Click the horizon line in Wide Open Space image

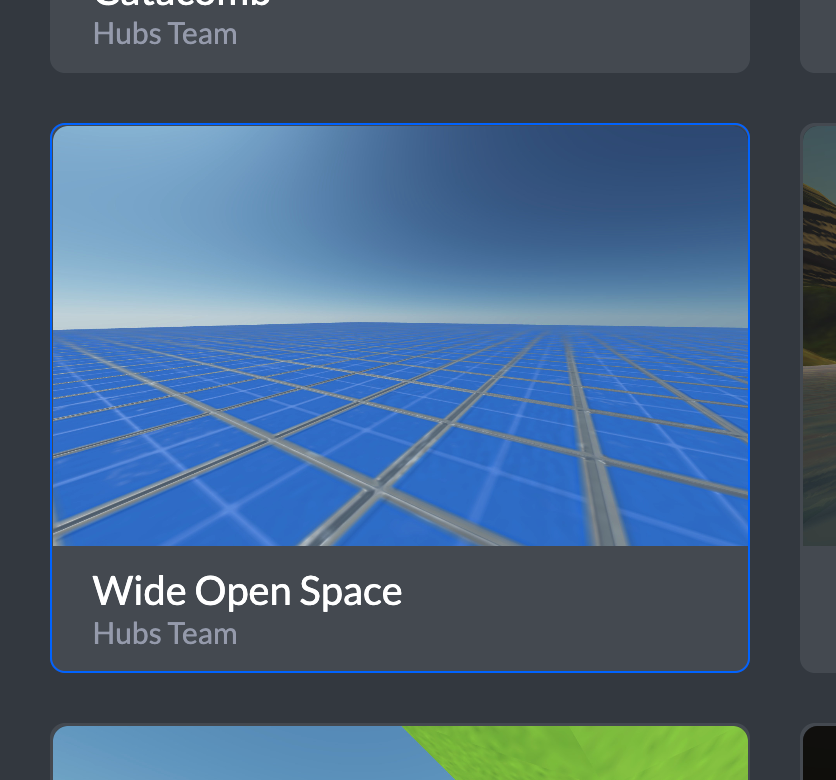tap(400, 325)
